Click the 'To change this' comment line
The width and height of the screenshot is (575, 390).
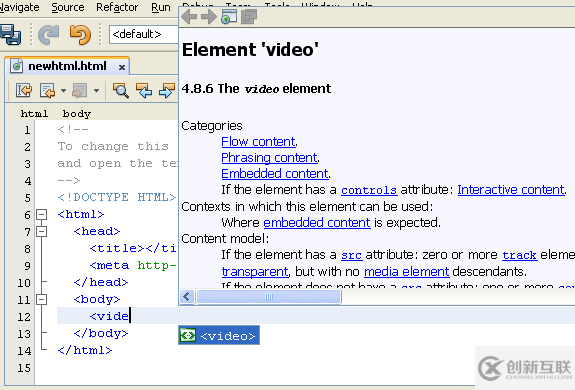tap(113, 146)
